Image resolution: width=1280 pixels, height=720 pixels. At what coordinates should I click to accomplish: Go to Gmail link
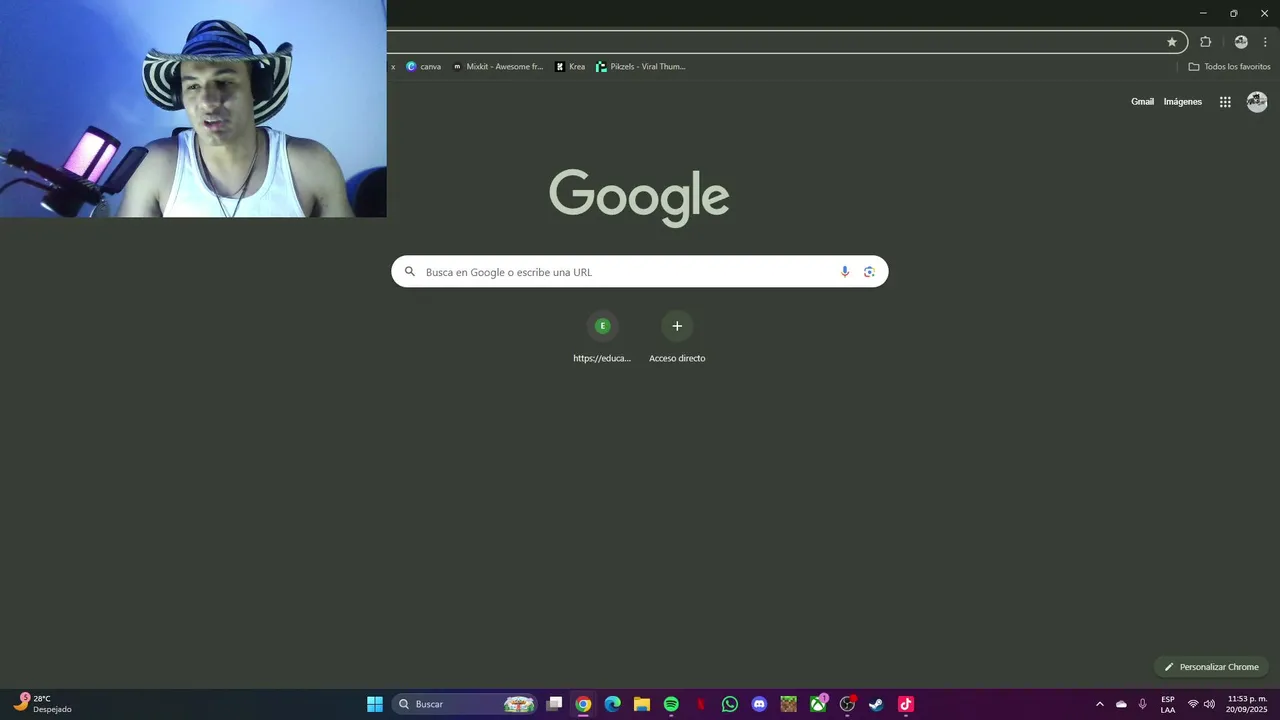pyautogui.click(x=1142, y=102)
